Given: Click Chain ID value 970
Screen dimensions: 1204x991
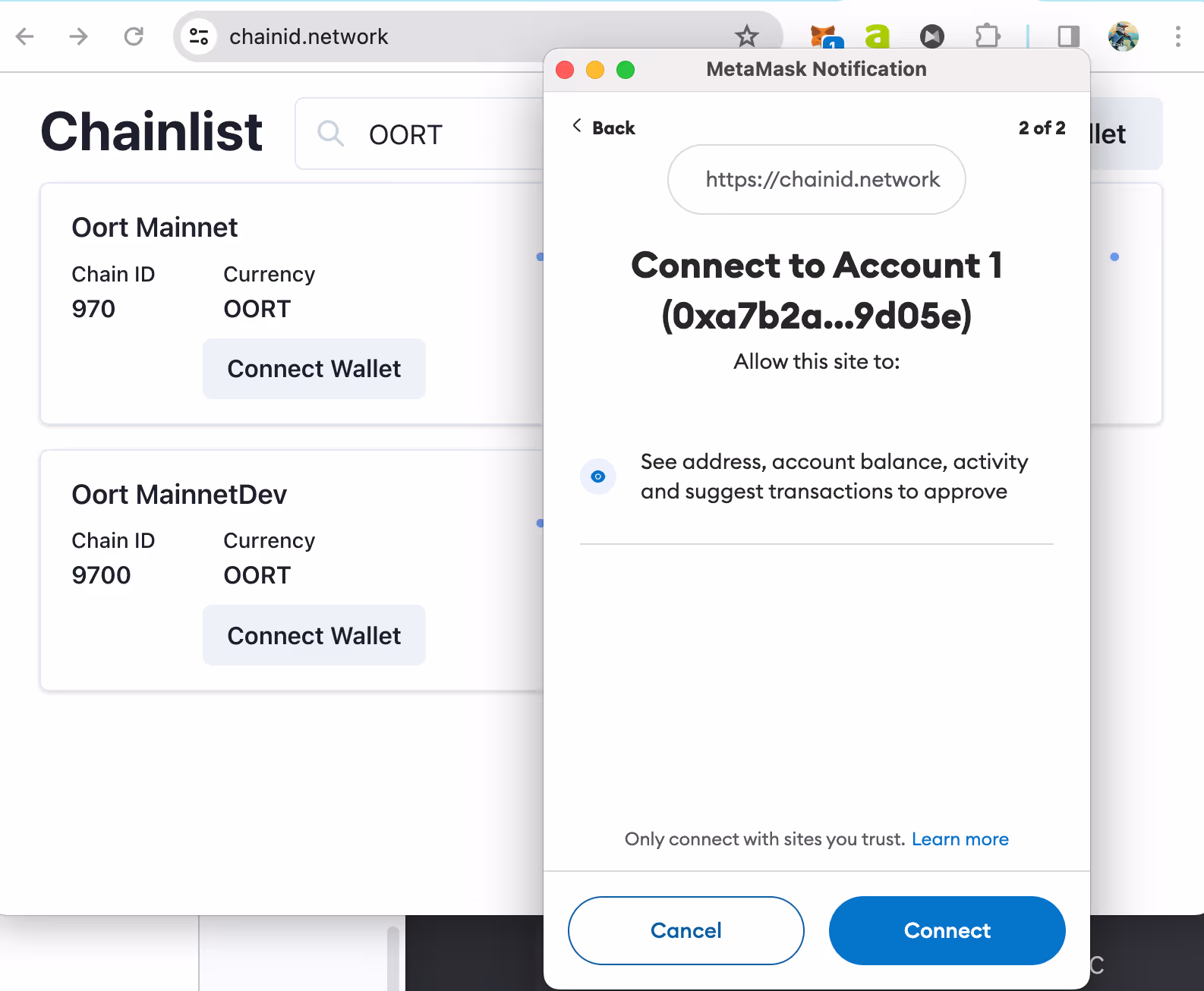Looking at the screenshot, I should coord(93,309).
